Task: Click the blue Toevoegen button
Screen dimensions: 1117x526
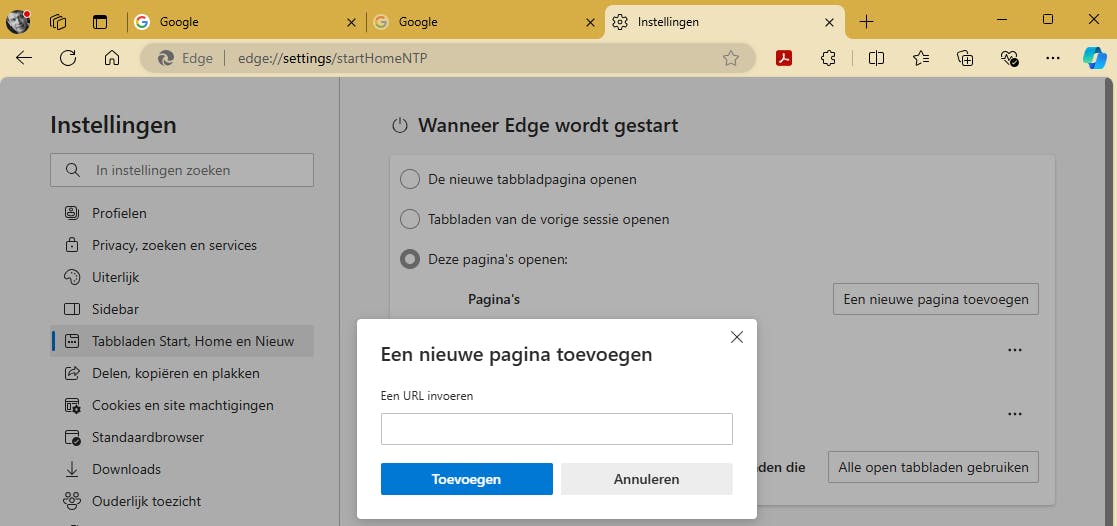Action: pos(466,479)
